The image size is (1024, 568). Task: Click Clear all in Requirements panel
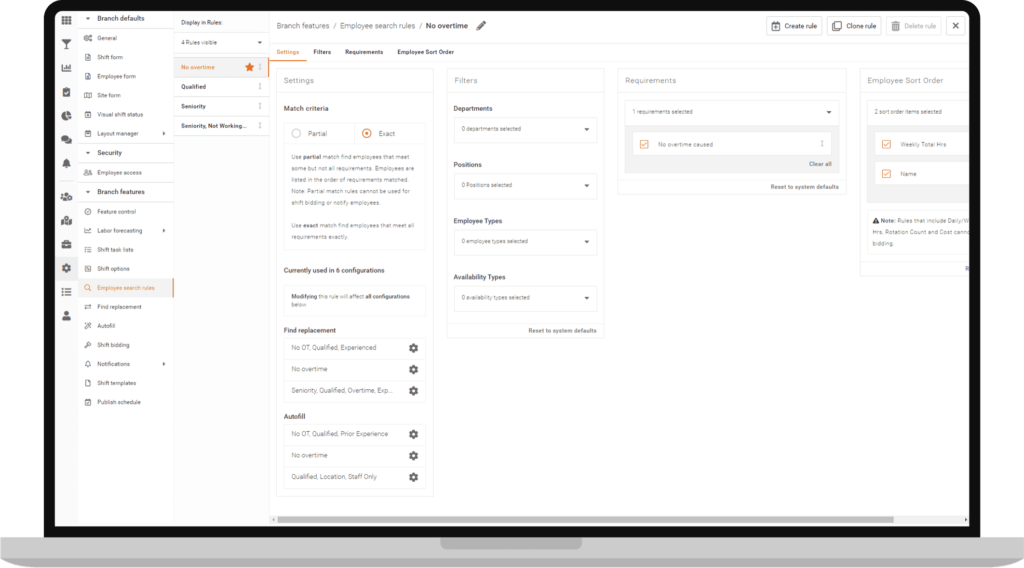click(x=820, y=164)
